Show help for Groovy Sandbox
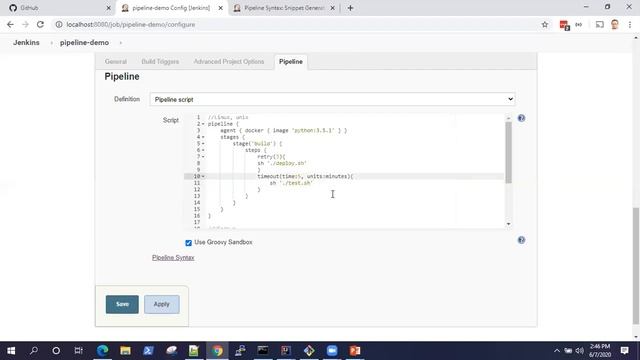Image resolution: width=640 pixels, height=360 pixels. (x=521, y=240)
